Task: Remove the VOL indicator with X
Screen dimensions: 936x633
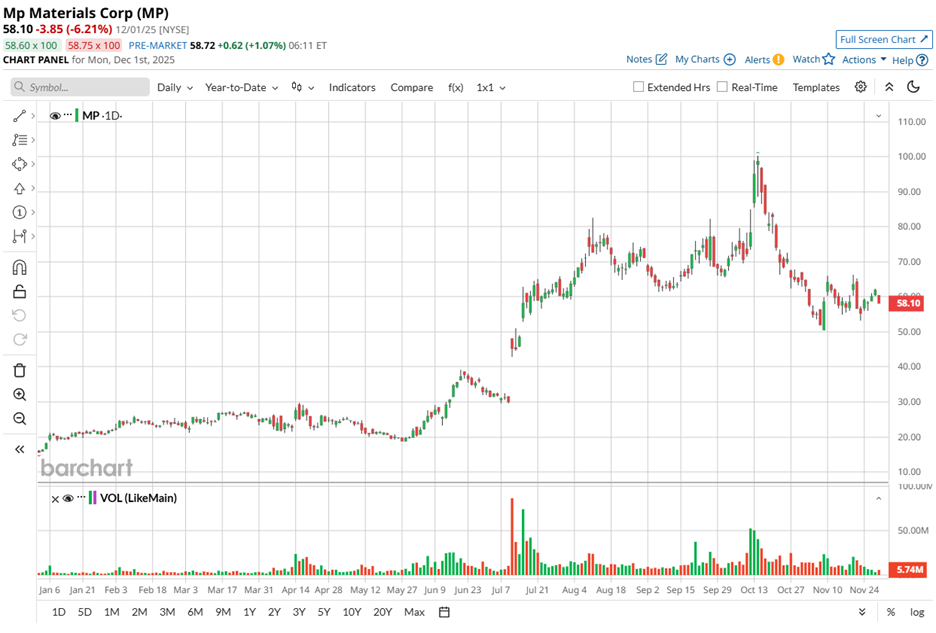Action: click(55, 499)
